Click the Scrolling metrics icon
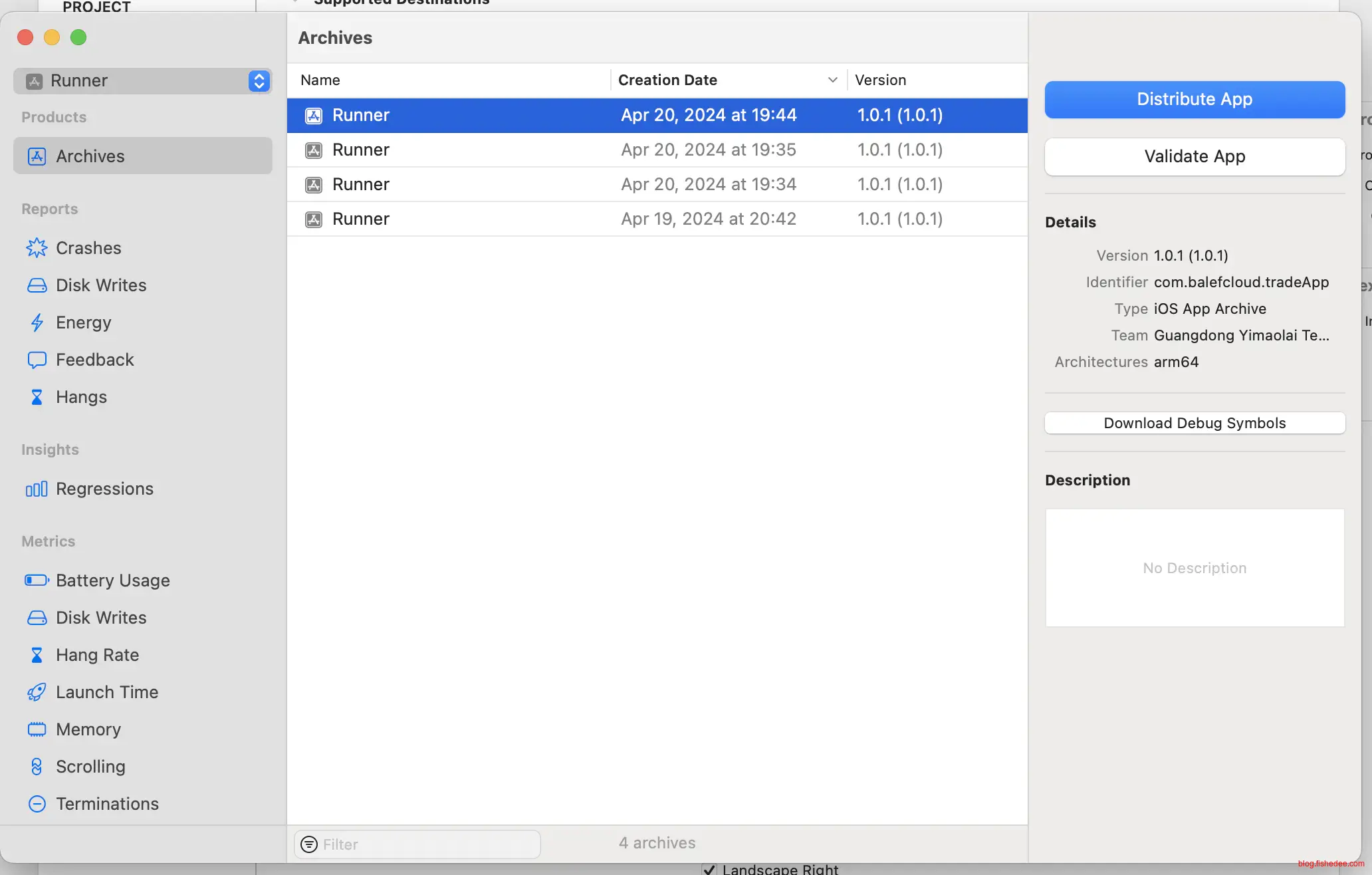The image size is (1372, 875). tap(37, 767)
